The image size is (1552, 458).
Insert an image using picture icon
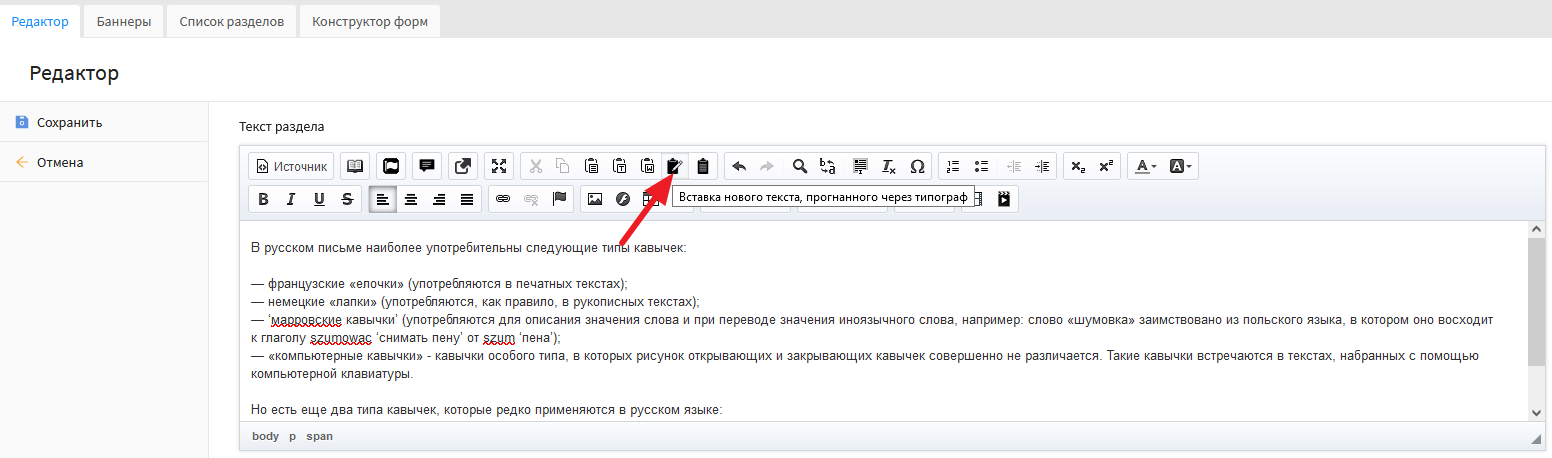pos(595,199)
